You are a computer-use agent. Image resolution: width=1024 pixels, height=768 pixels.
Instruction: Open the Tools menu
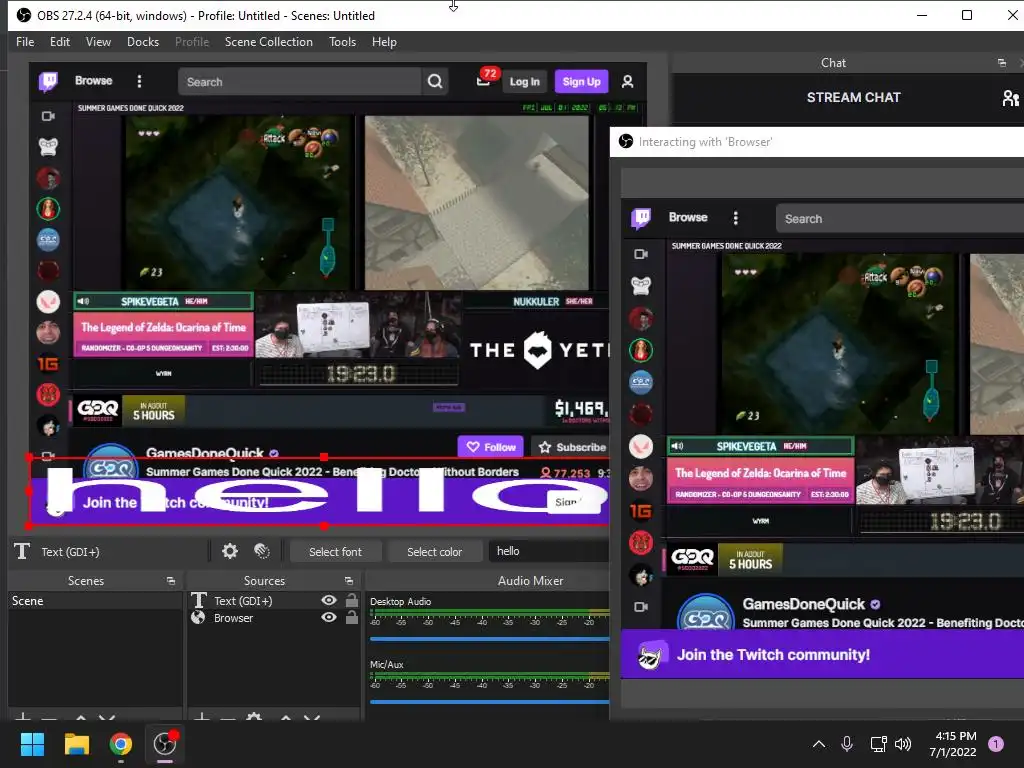pyautogui.click(x=342, y=42)
